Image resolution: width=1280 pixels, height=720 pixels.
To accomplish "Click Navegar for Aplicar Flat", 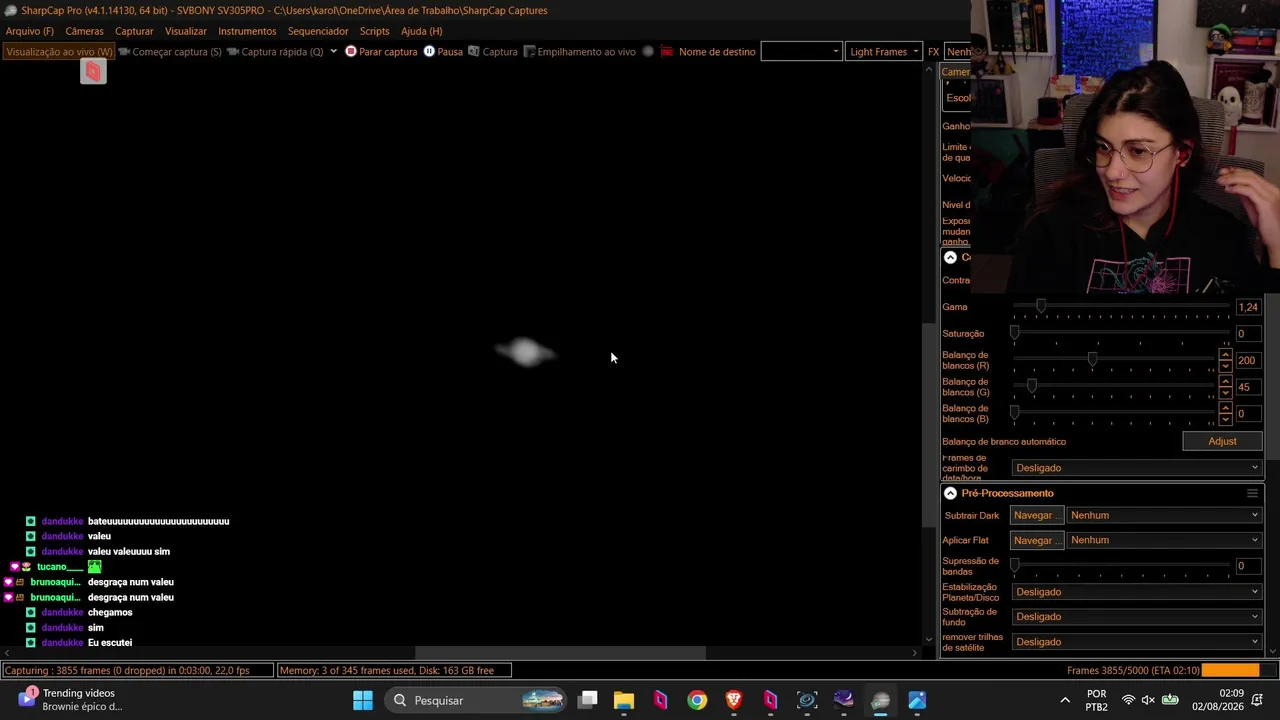I will 1036,540.
